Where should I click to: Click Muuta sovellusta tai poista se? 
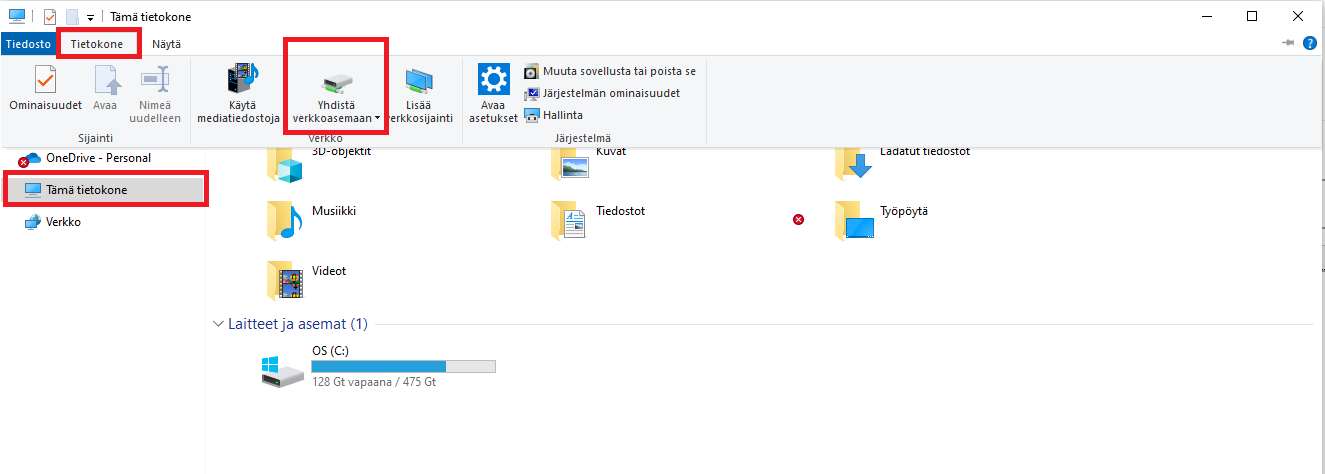tap(618, 71)
